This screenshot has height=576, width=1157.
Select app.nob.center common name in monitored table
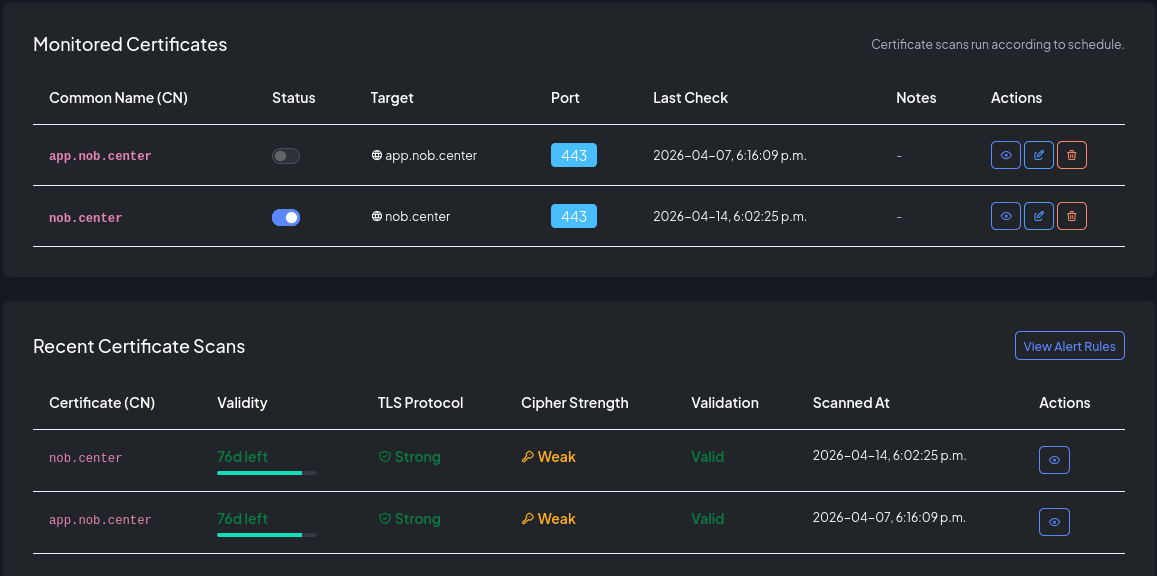(x=100, y=156)
